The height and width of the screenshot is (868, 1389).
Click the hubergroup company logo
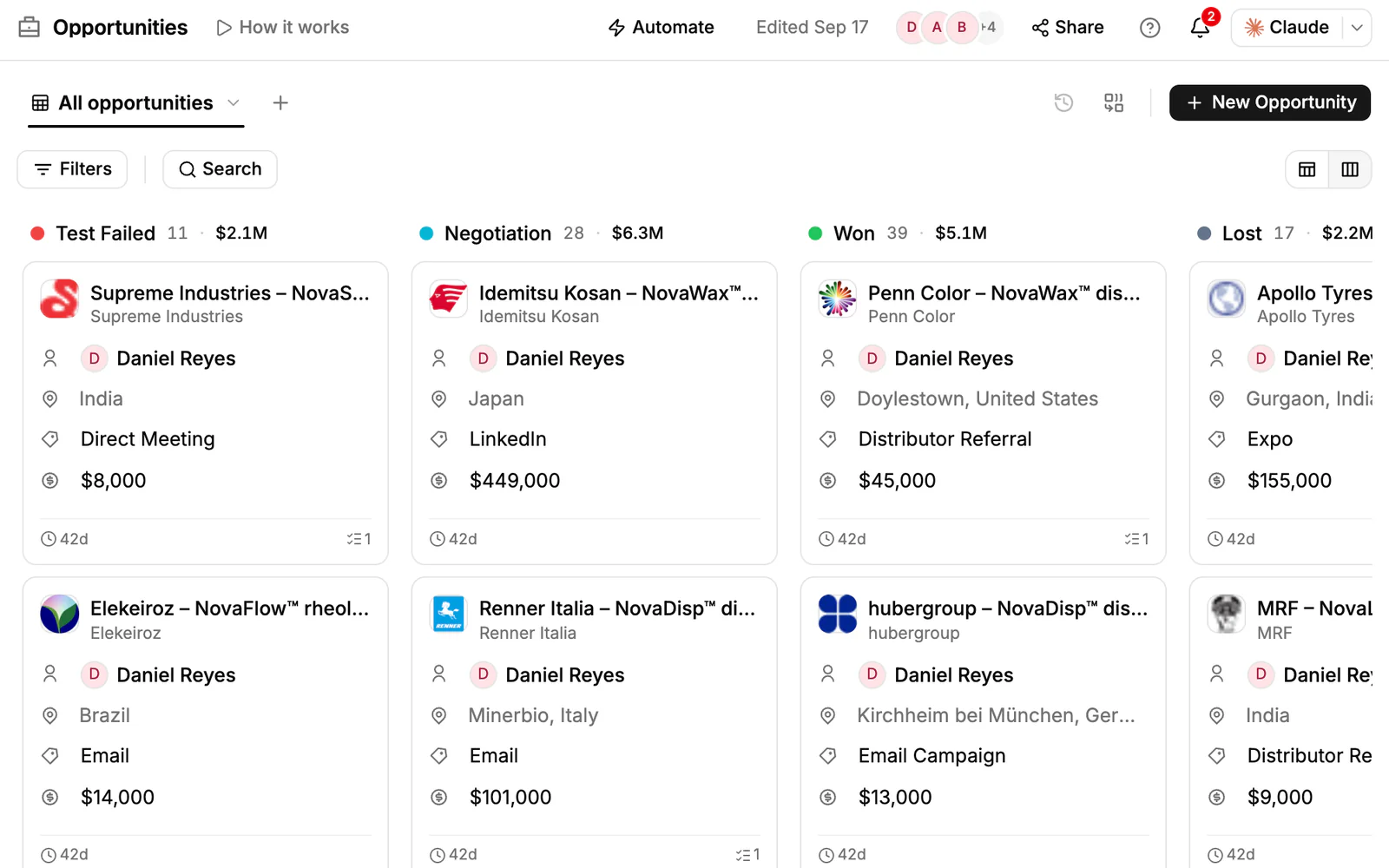[x=838, y=615]
